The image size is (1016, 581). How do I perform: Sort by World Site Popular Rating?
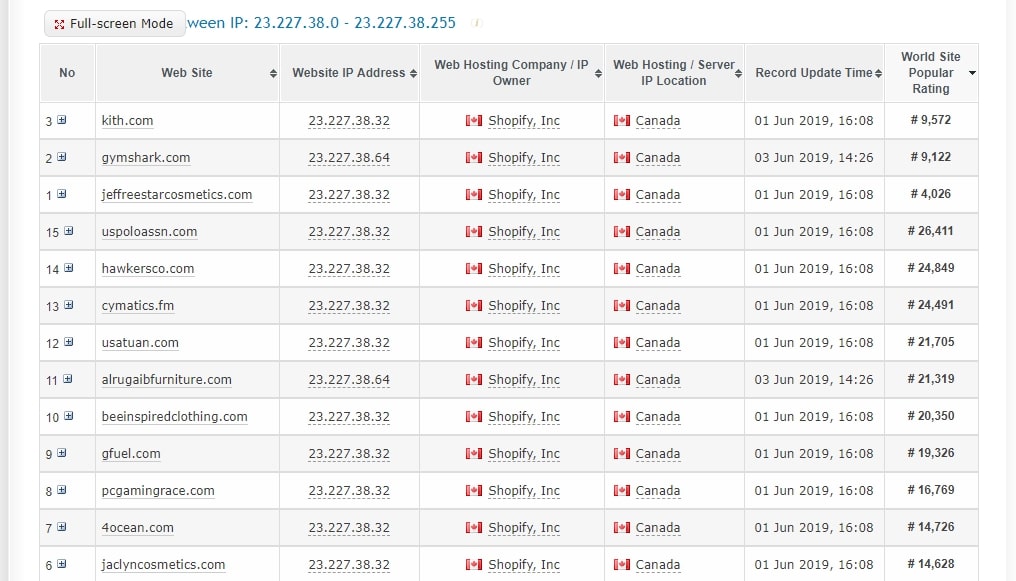coord(931,73)
